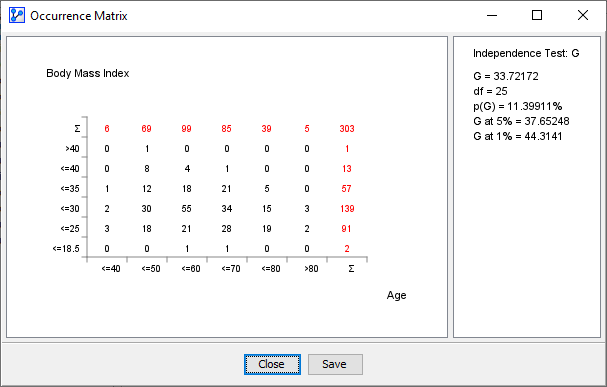The height and width of the screenshot is (387, 607).
Task: Click the cell showing 55
Action: pyautogui.click(x=187, y=209)
